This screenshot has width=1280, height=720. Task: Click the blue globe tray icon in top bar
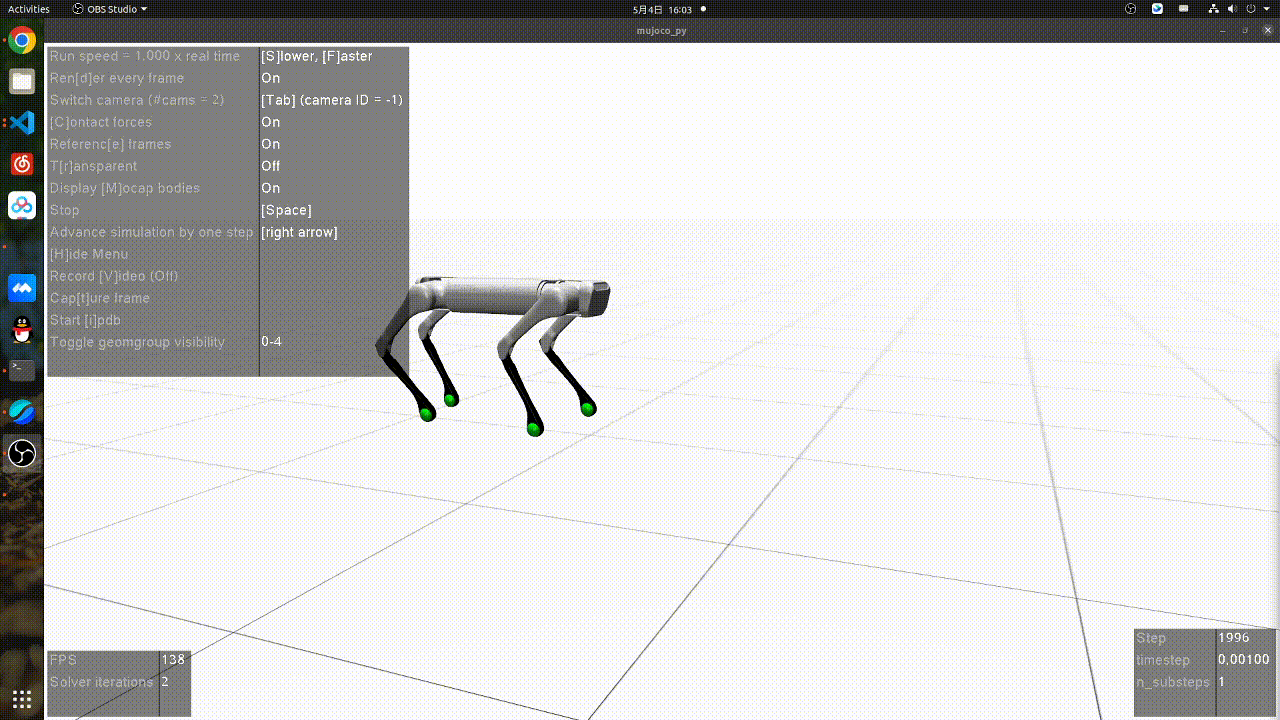(1157, 9)
